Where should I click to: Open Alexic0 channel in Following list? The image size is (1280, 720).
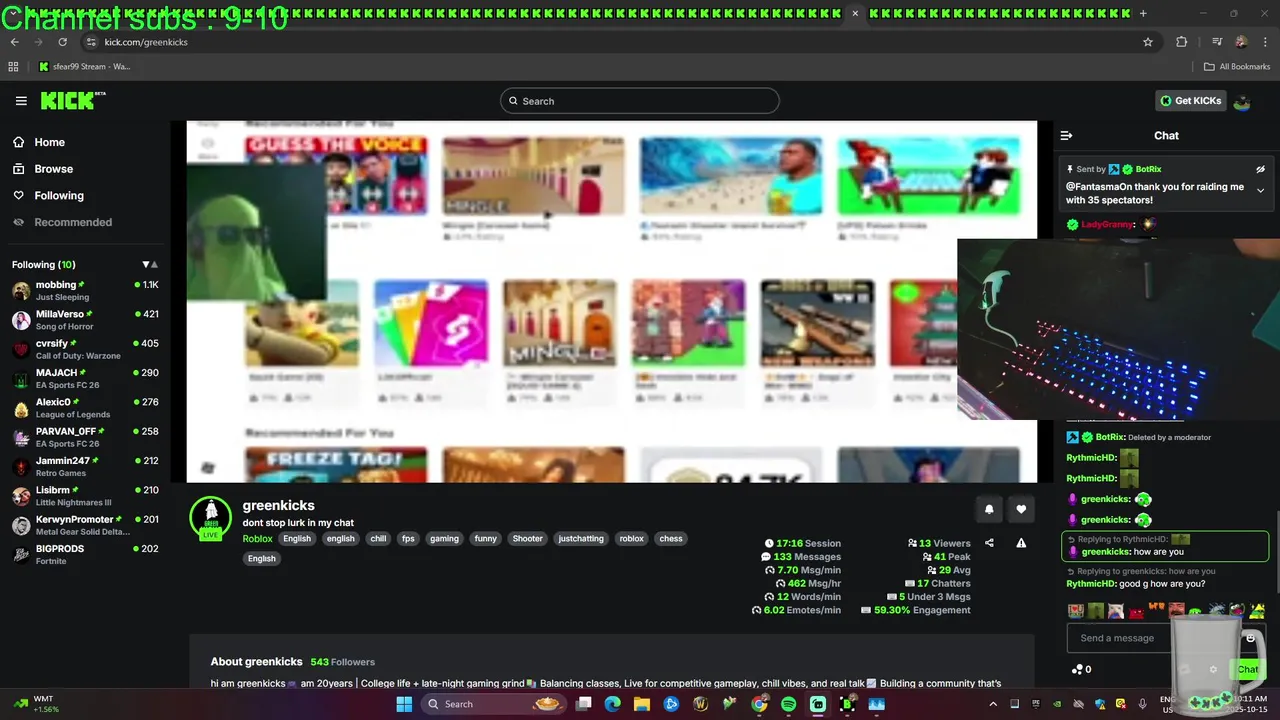pos(85,408)
